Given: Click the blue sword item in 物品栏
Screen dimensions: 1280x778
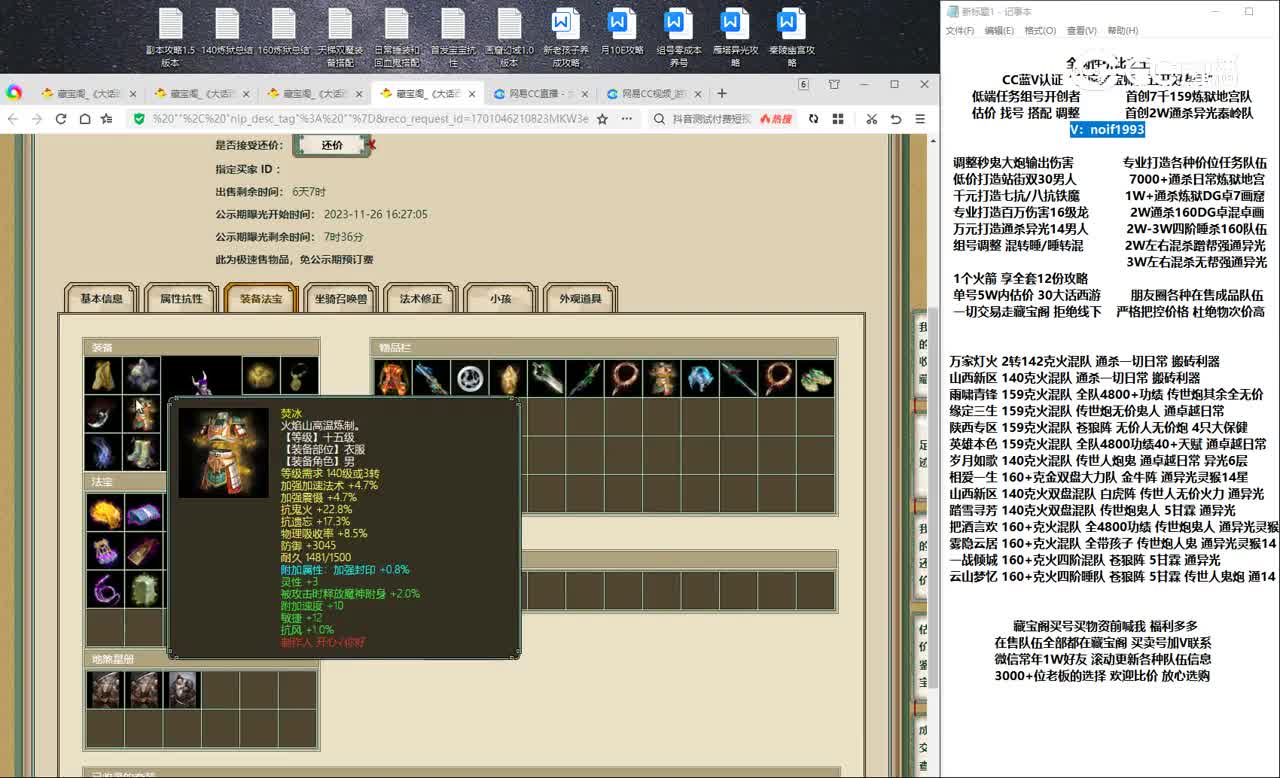Looking at the screenshot, I should click(x=431, y=379).
